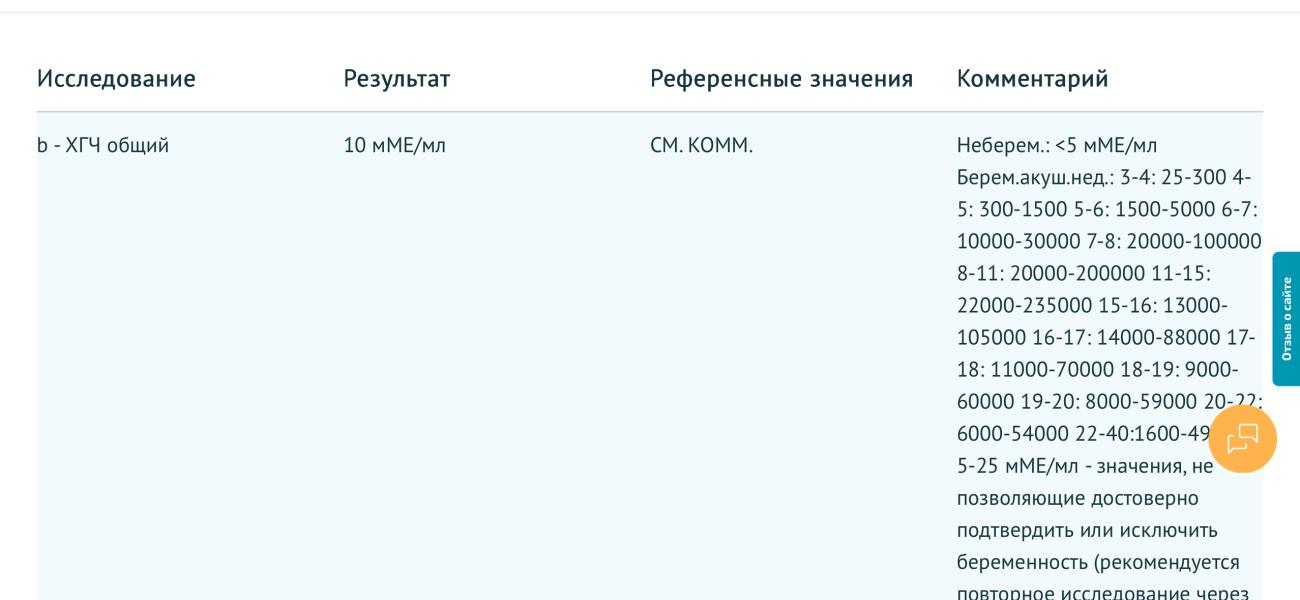The width and height of the screenshot is (1300, 600).
Task: Select the 'Результат' column header
Action: pyautogui.click(x=397, y=78)
